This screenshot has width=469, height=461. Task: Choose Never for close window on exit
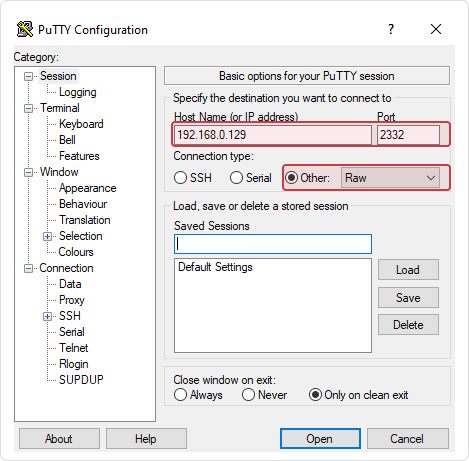(248, 395)
